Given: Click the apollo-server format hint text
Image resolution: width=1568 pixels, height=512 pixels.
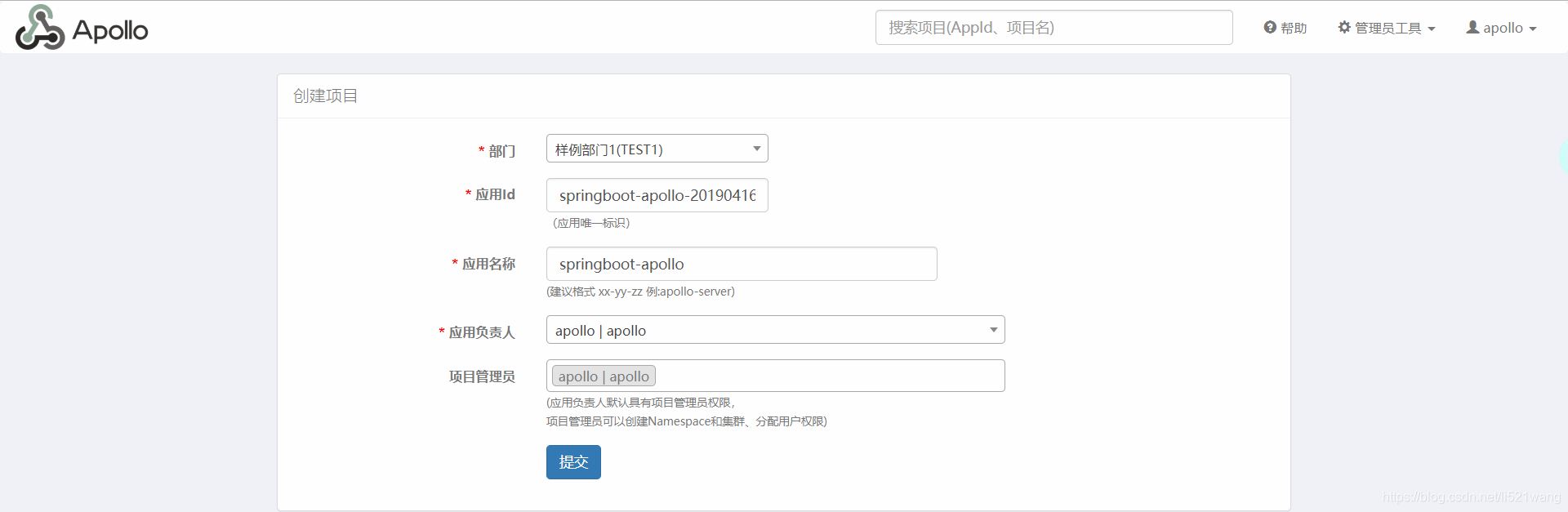Looking at the screenshot, I should [x=640, y=292].
